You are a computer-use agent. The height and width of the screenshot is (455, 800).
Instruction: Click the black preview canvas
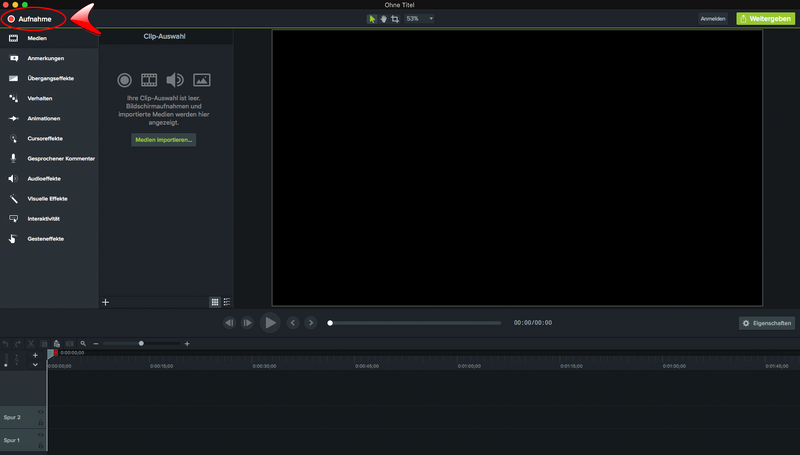click(517, 168)
